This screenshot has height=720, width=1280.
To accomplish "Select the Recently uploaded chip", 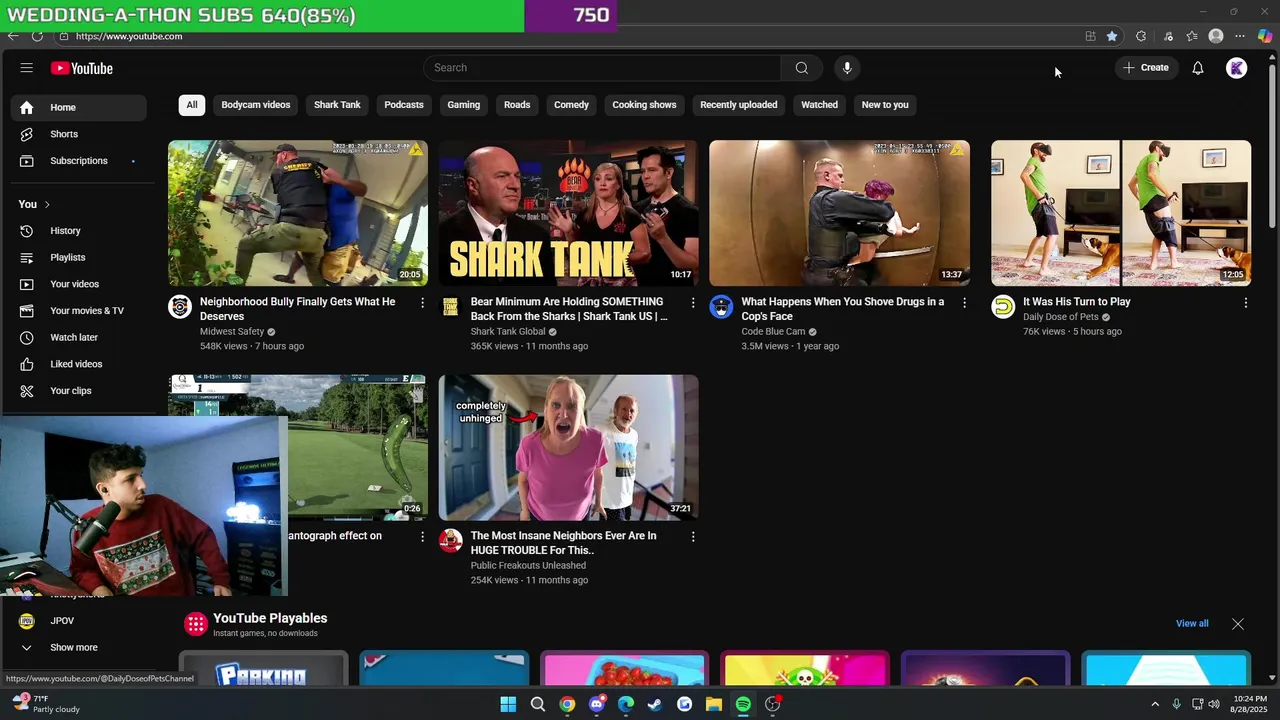I will (x=739, y=105).
